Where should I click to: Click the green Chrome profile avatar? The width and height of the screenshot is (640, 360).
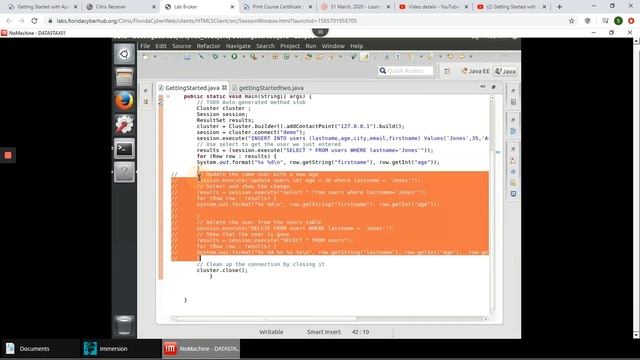tap(618, 20)
